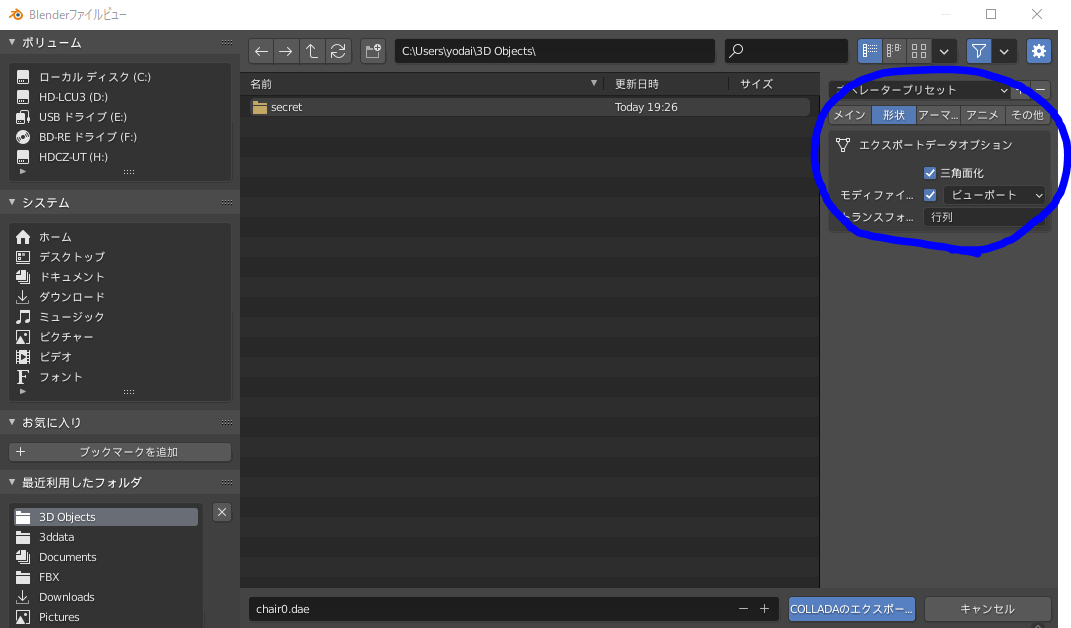
Task: Switch to その他 tab
Action: point(1027,115)
